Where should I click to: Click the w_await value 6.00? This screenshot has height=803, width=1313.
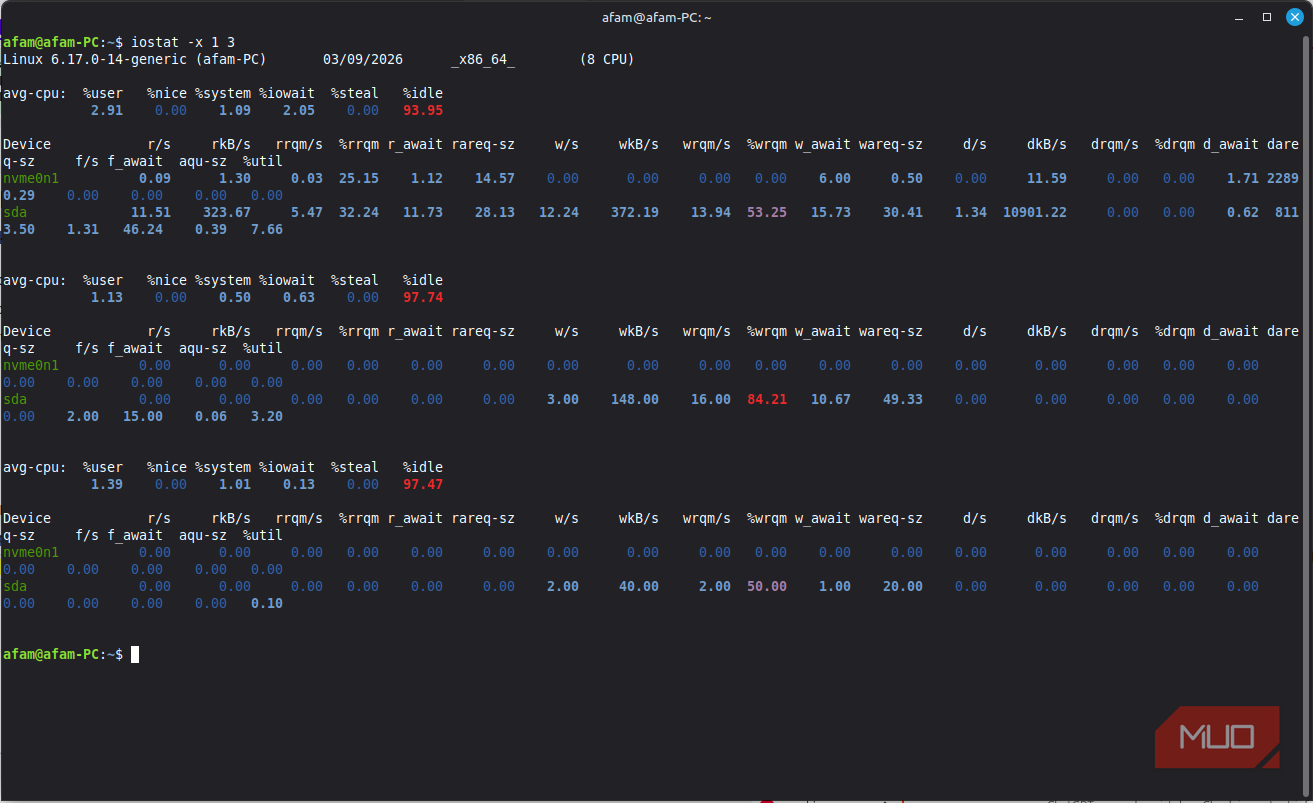coord(835,178)
